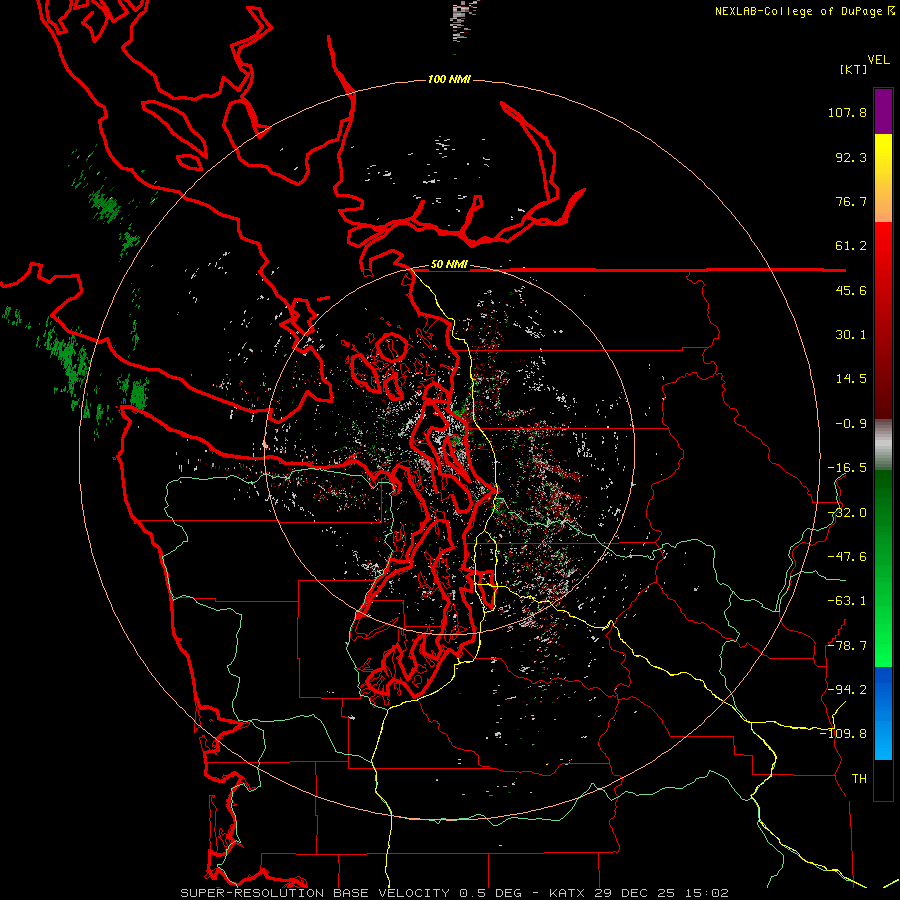This screenshot has width=900, height=900.
Task: Click the 92.3 velocity scale value
Action: (x=851, y=157)
